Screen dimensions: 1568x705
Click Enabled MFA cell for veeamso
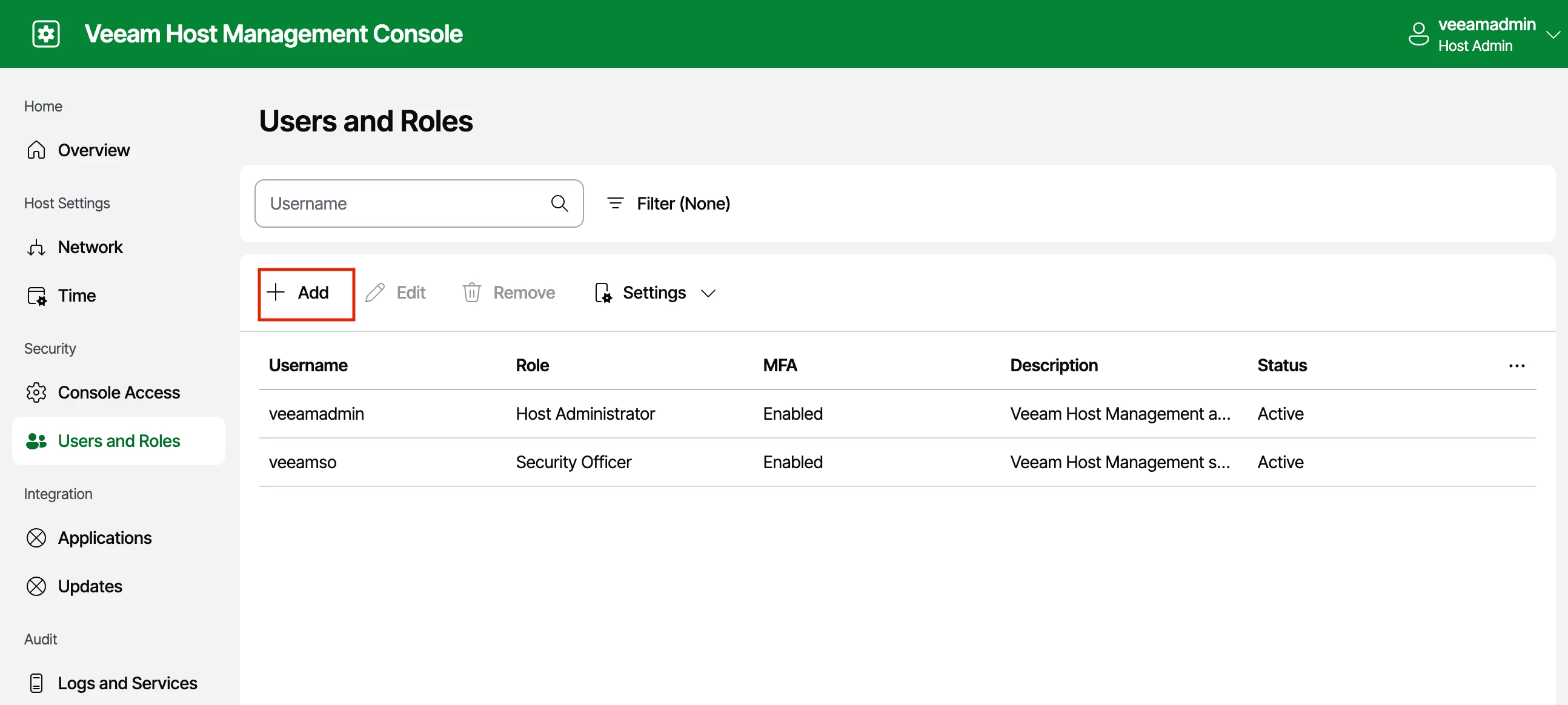[x=792, y=462]
